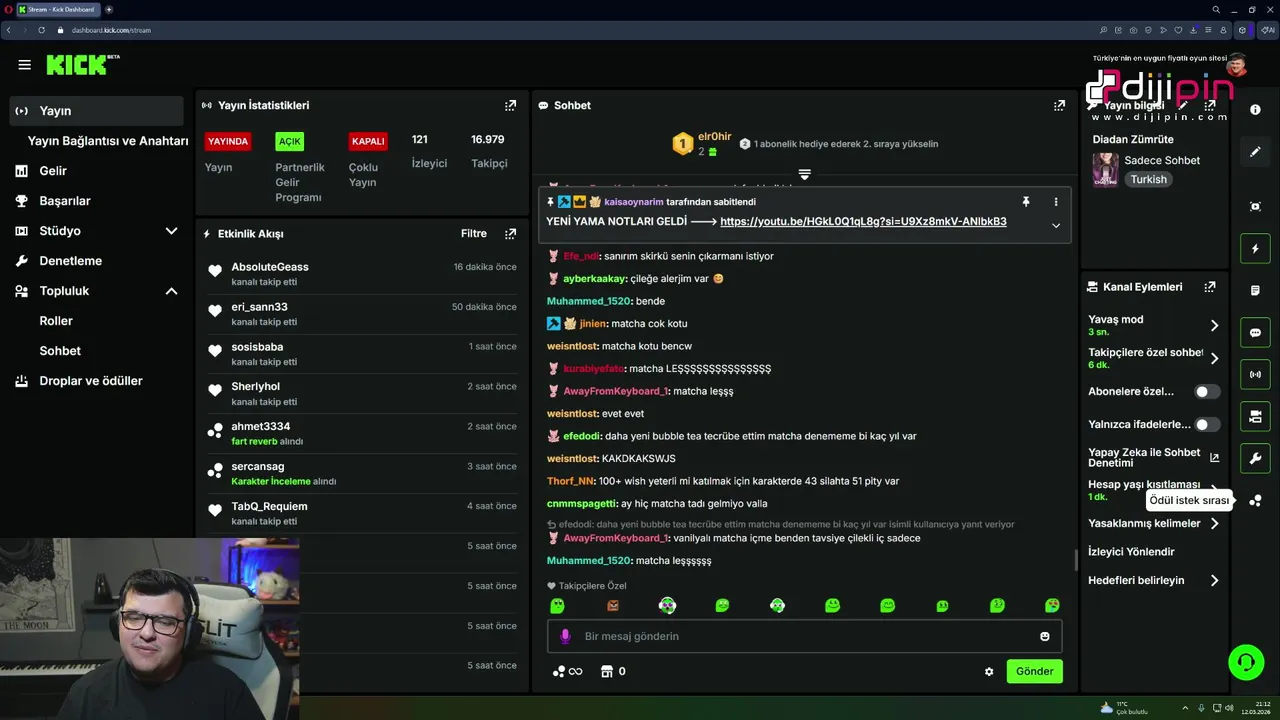Open the emoji picker in message box
Viewport: 1280px width, 720px height.
point(1045,636)
